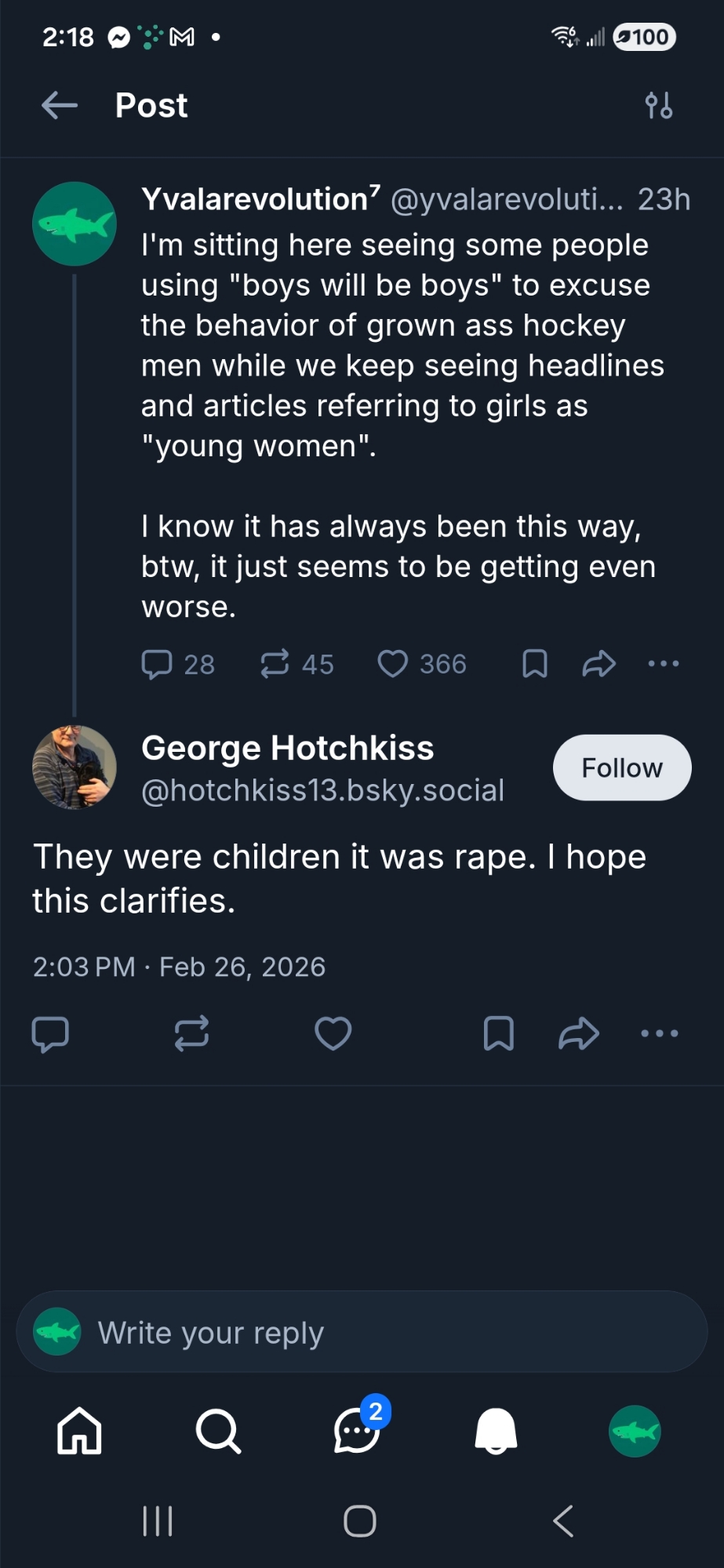
Task: Tap the Write your reply field
Action: click(362, 1332)
